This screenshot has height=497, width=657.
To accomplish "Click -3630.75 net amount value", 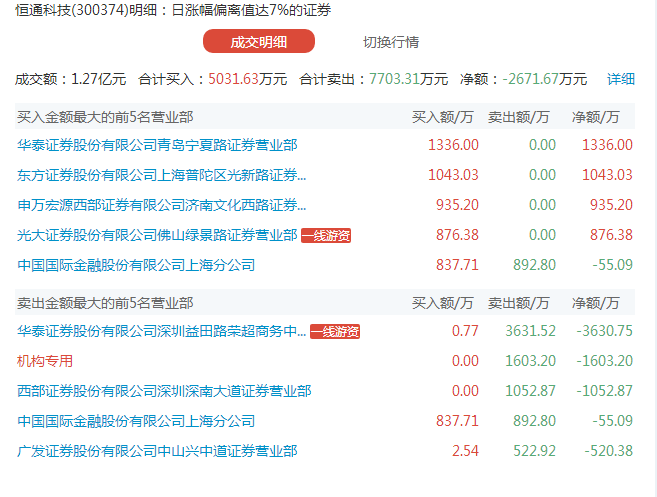I will [605, 331].
